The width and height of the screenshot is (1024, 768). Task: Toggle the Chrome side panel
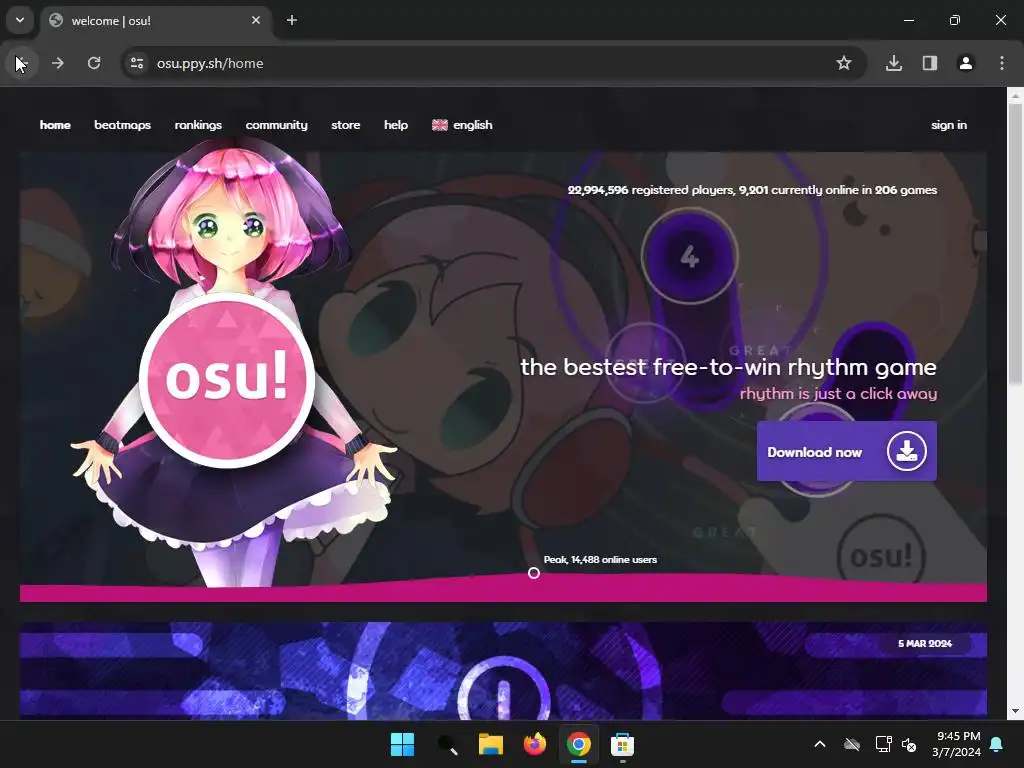tap(929, 63)
